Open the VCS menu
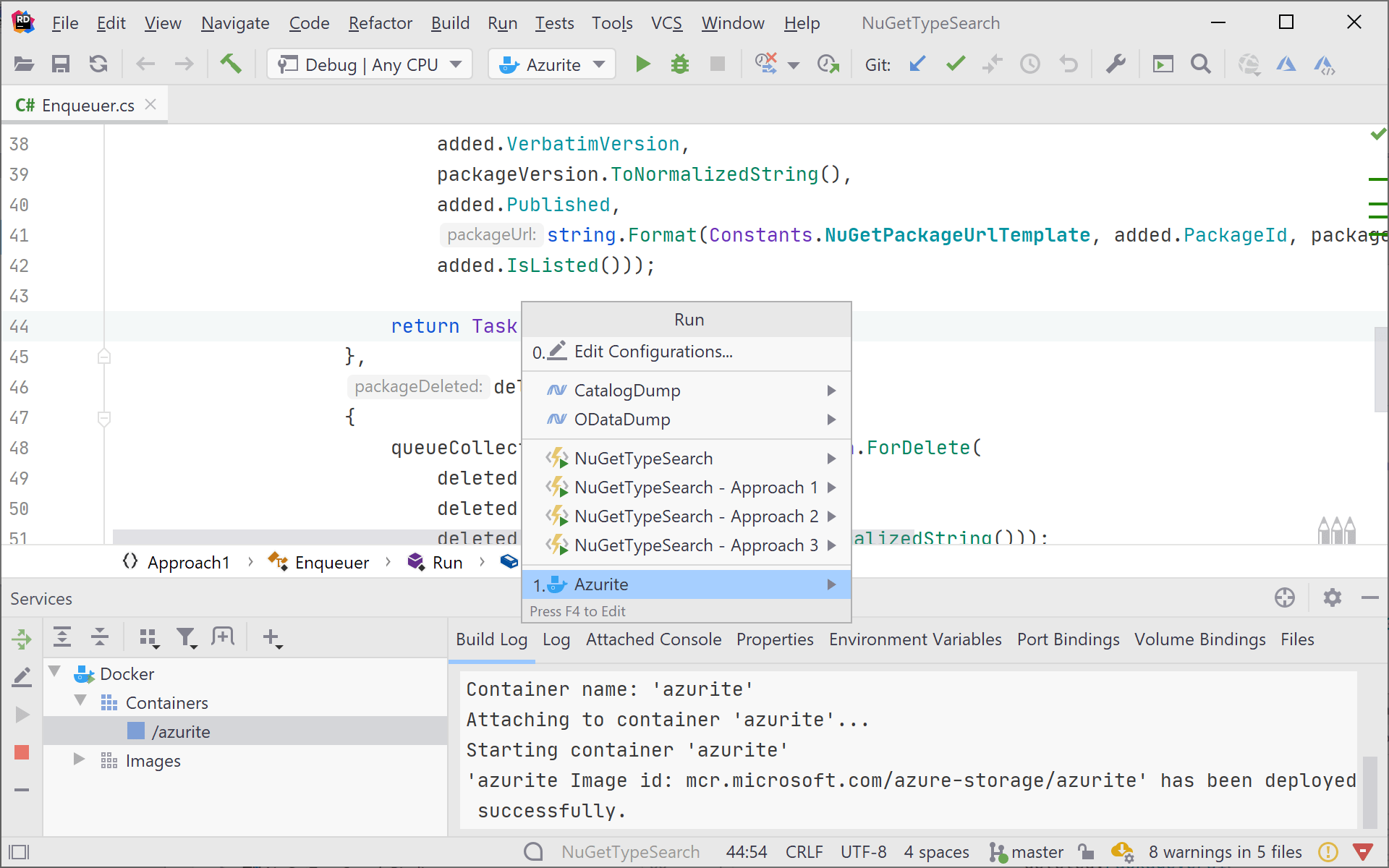Viewport: 1389px width, 868px height. tap(666, 23)
